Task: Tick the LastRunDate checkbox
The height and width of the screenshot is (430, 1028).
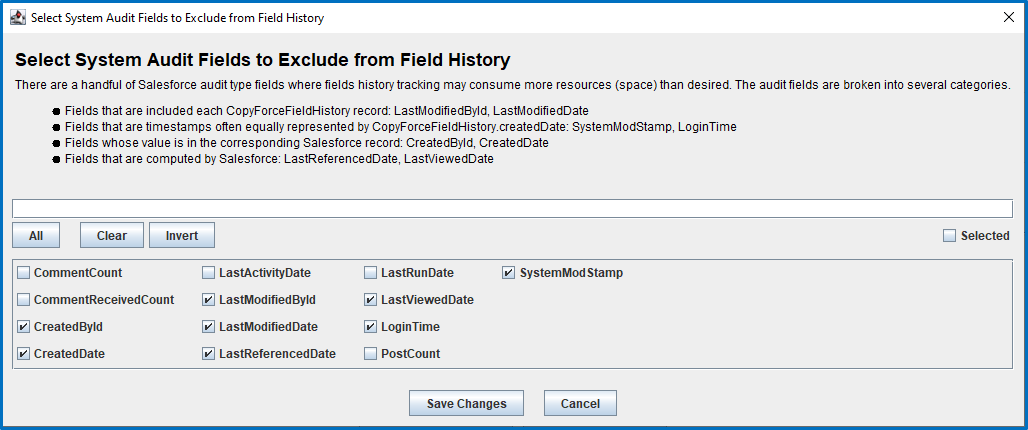Action: (370, 273)
